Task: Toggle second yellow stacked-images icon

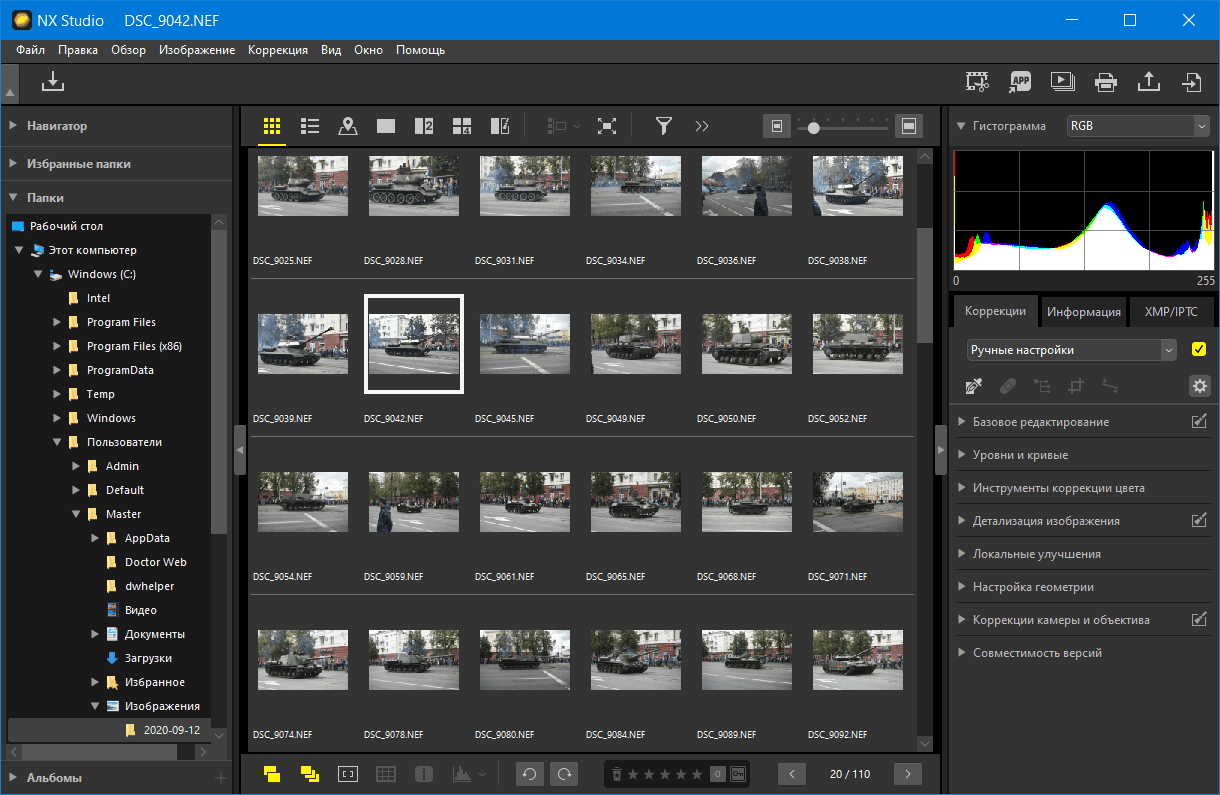Action: (309, 773)
